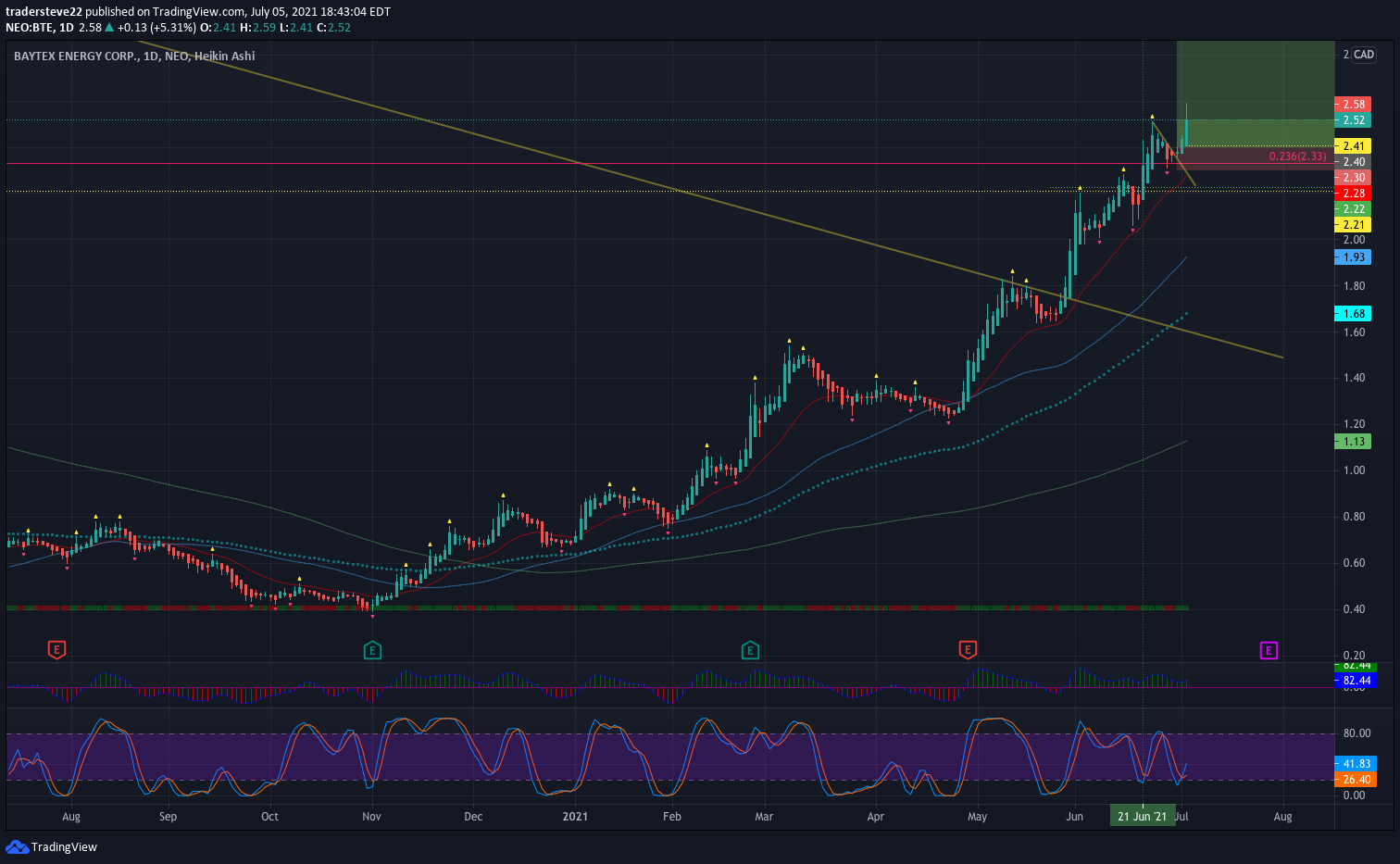The image size is (1400, 864).
Task: Click the Jul label on time axis
Action: click(x=1181, y=817)
